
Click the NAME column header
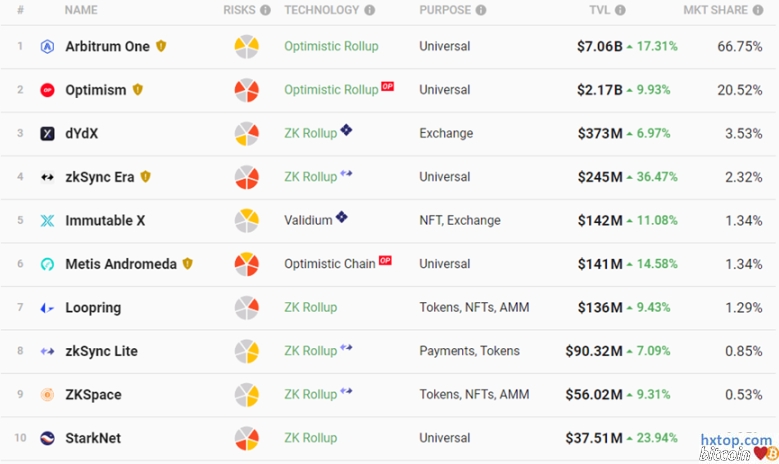(81, 11)
